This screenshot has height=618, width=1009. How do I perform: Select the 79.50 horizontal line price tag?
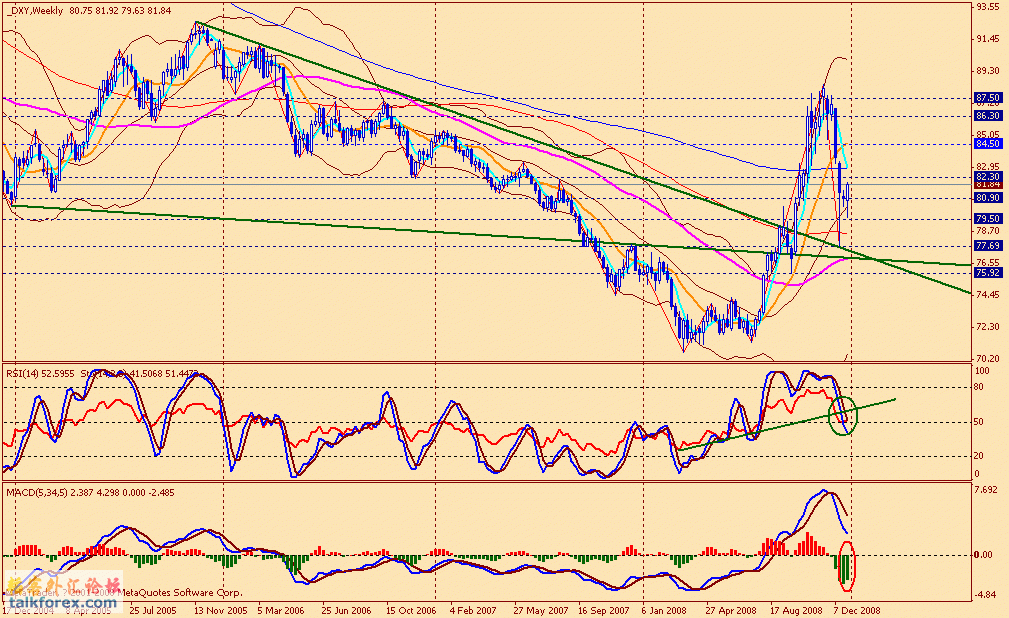click(988, 219)
